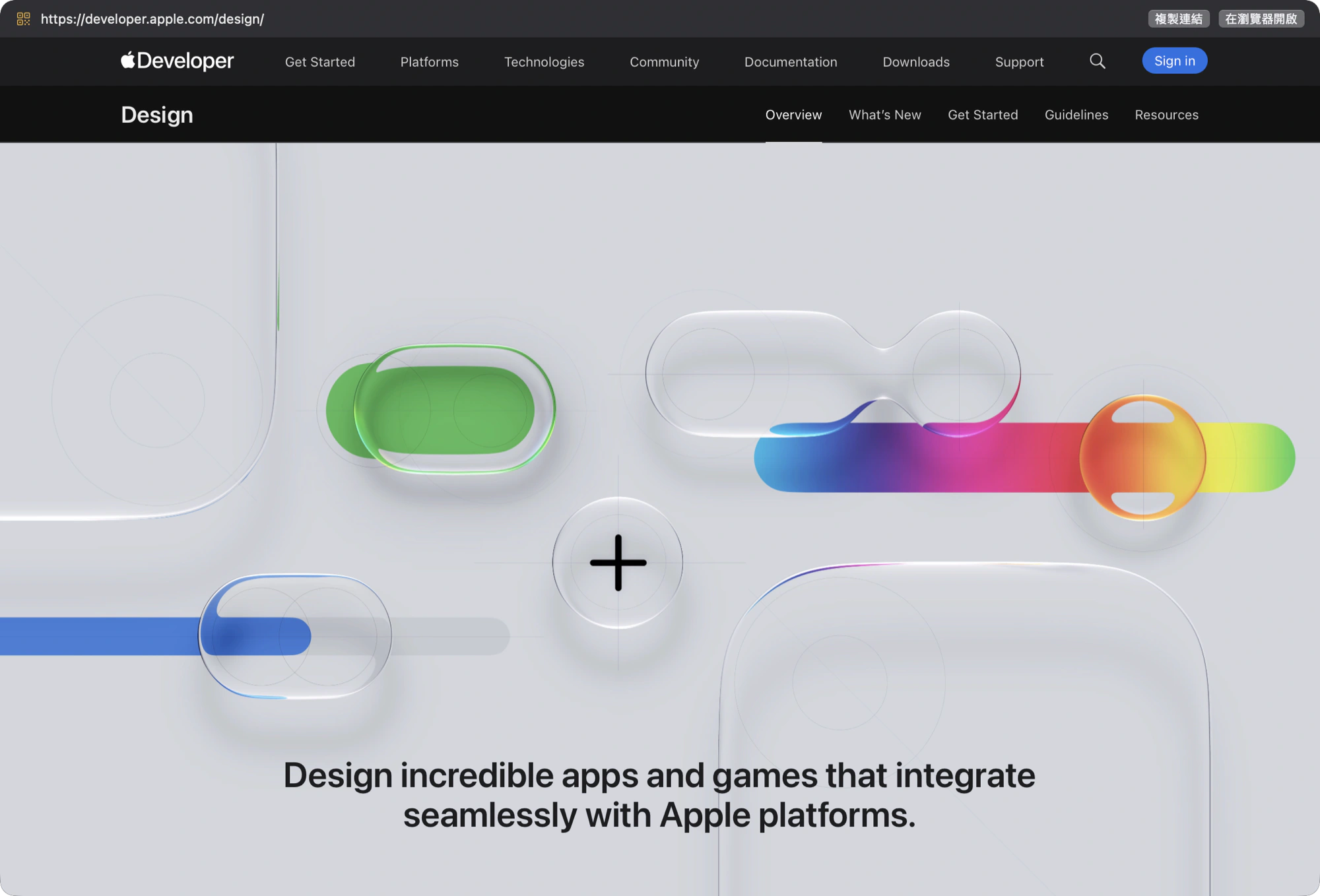Open the Technologies menu
This screenshot has height=896, width=1320.
pos(544,61)
